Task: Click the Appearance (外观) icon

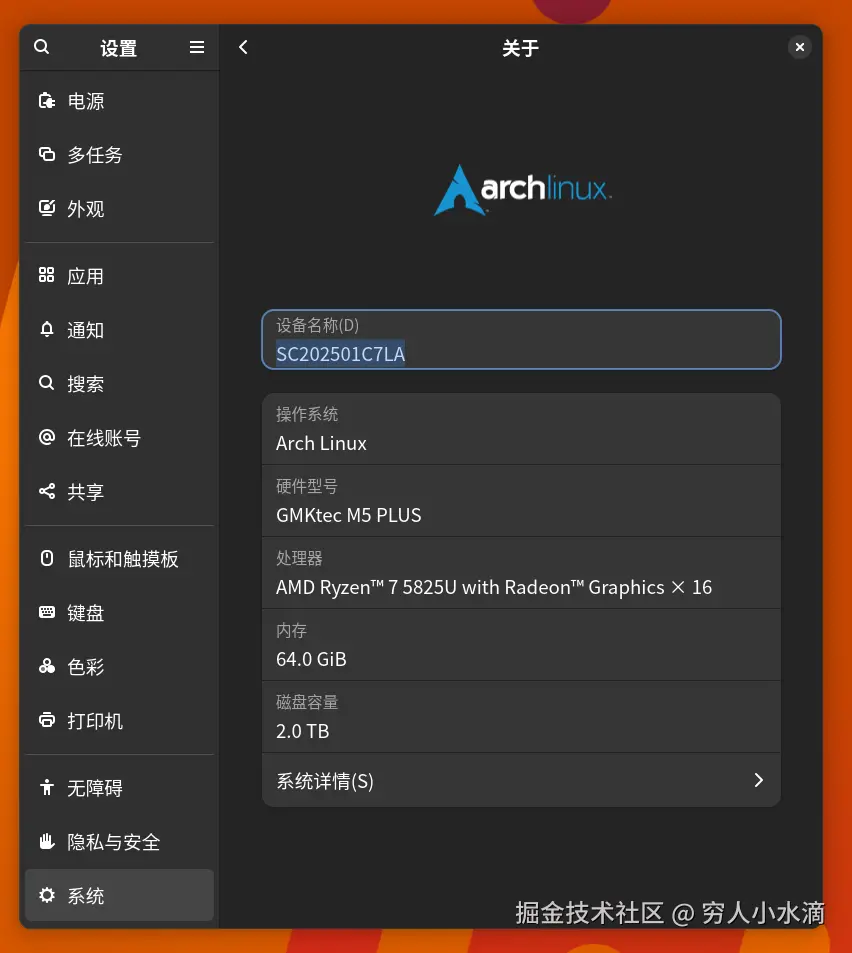Action: [47, 208]
